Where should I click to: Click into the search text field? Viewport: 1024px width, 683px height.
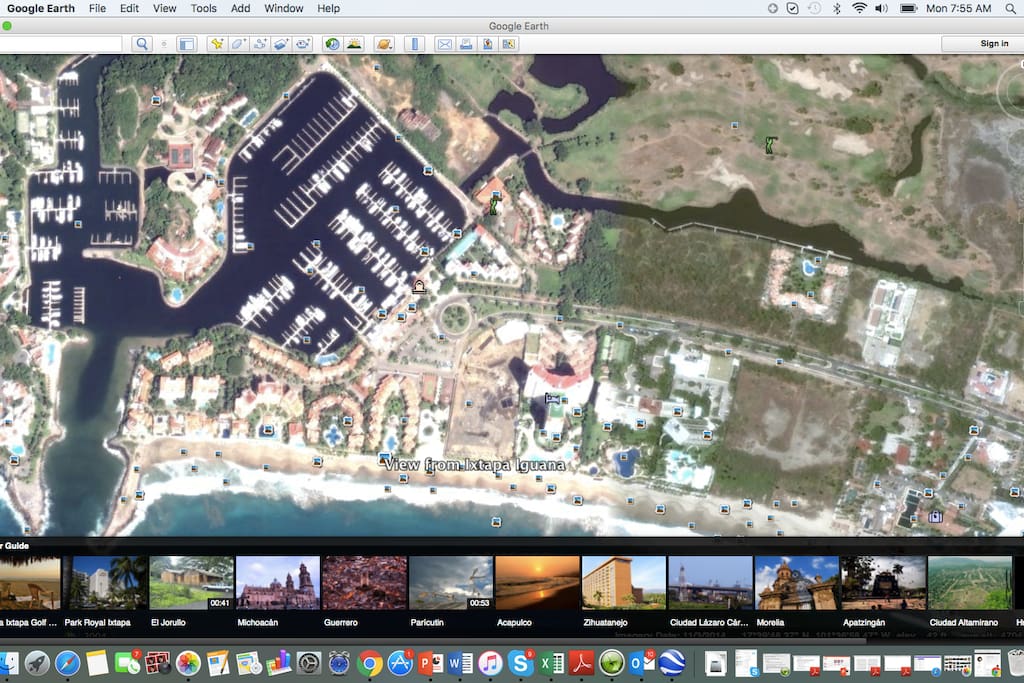[61, 44]
